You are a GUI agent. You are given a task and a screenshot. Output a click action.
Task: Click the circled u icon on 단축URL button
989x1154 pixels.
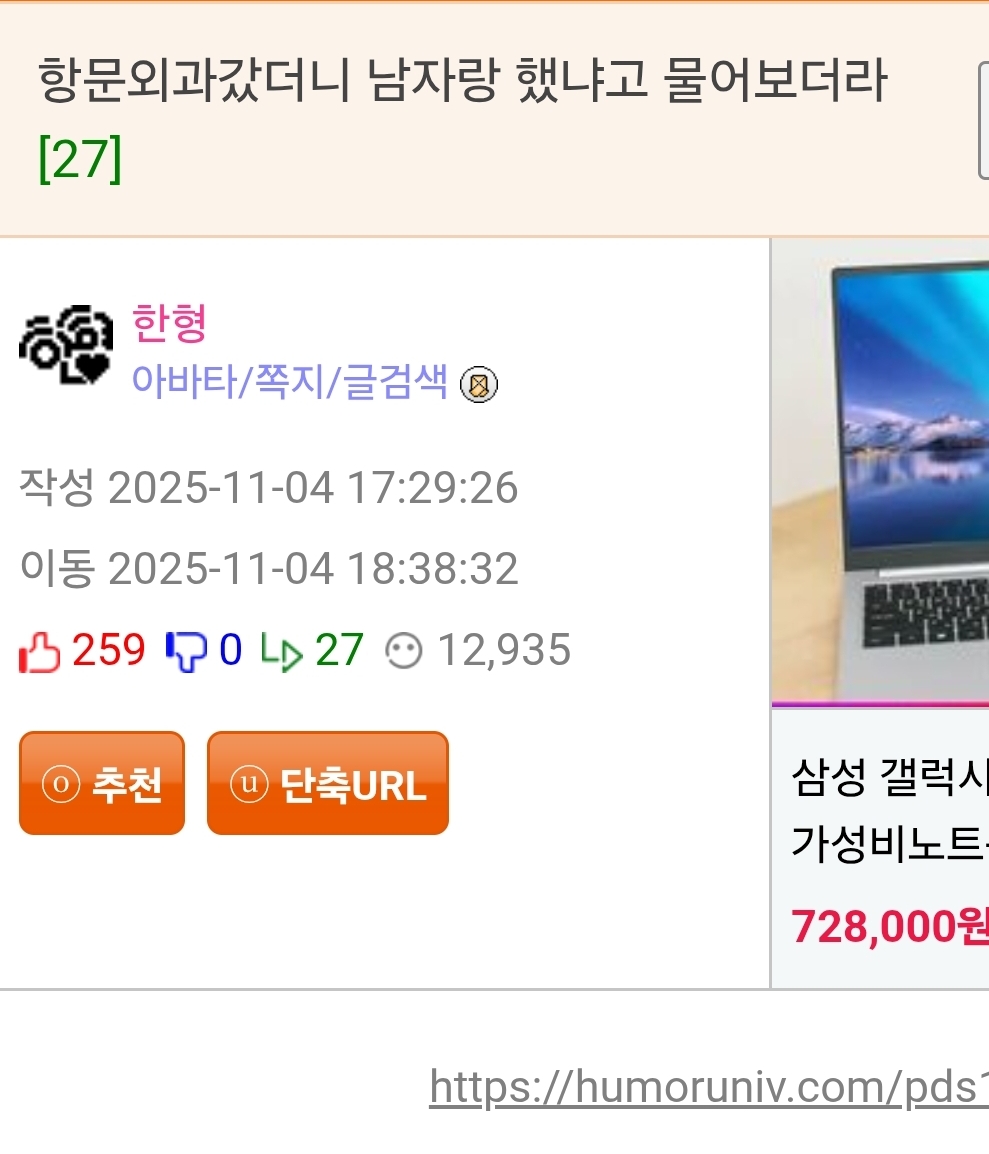(249, 784)
